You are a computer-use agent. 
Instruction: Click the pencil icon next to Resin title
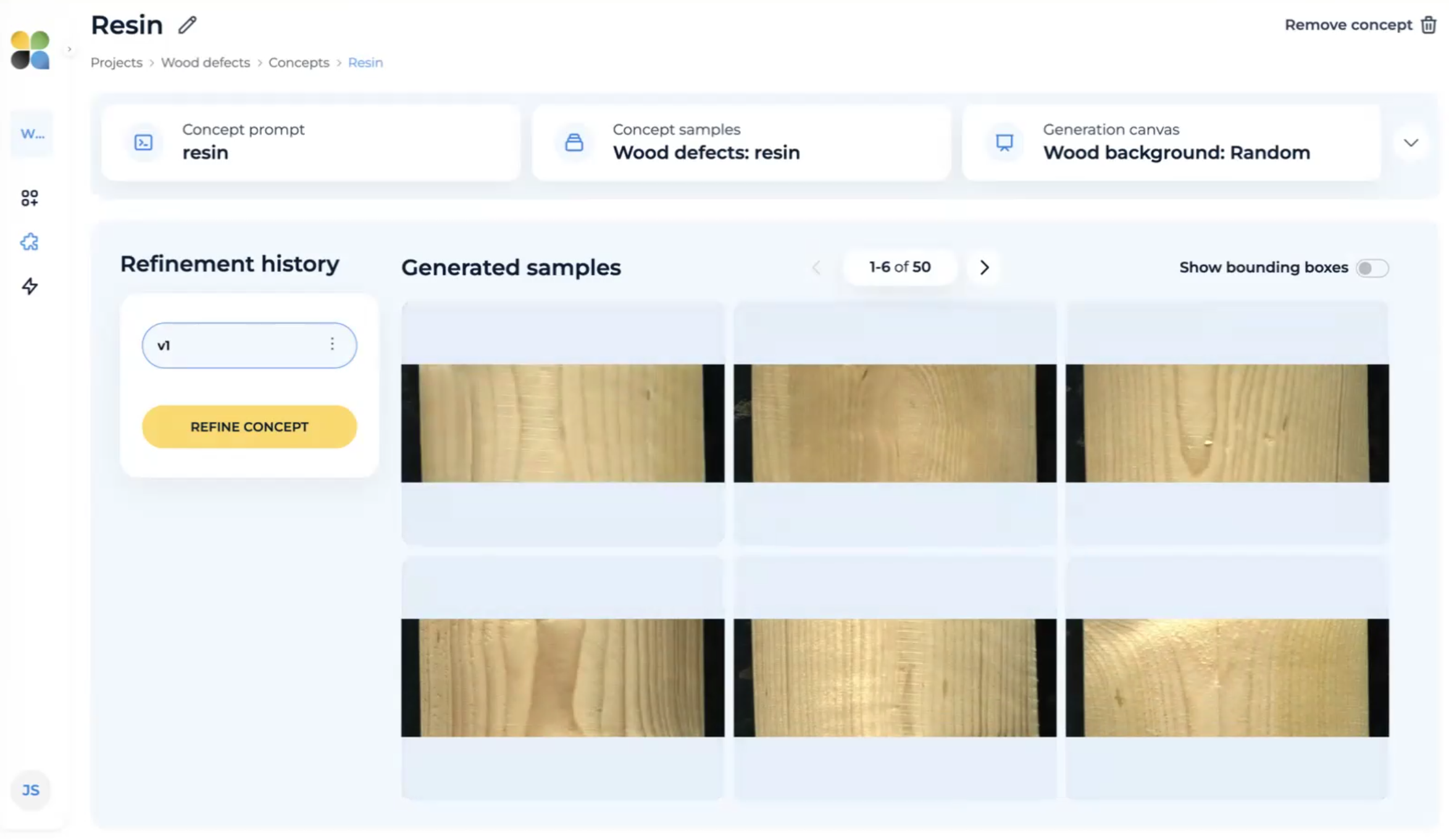click(x=187, y=25)
